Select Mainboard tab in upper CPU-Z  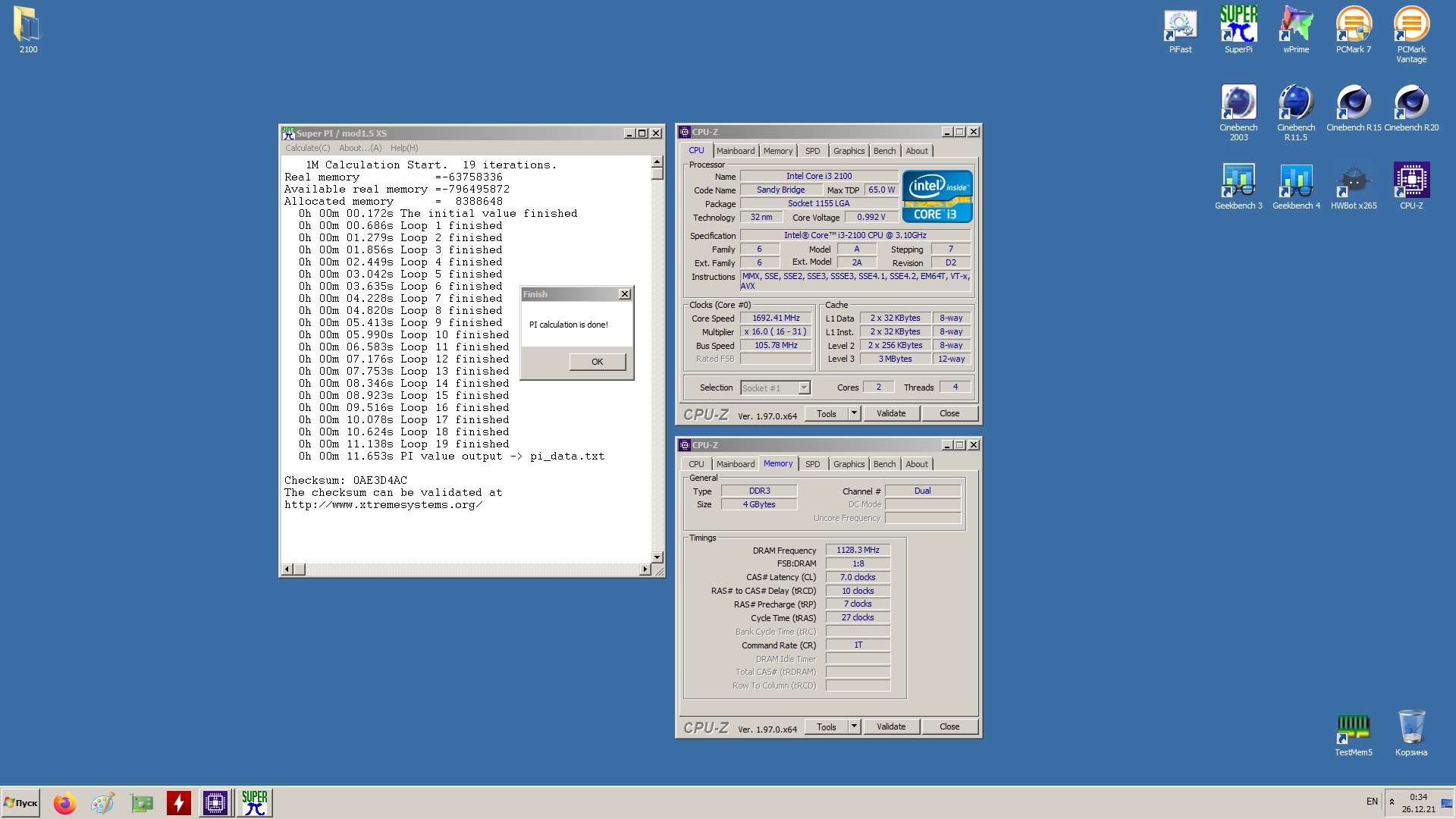(735, 151)
